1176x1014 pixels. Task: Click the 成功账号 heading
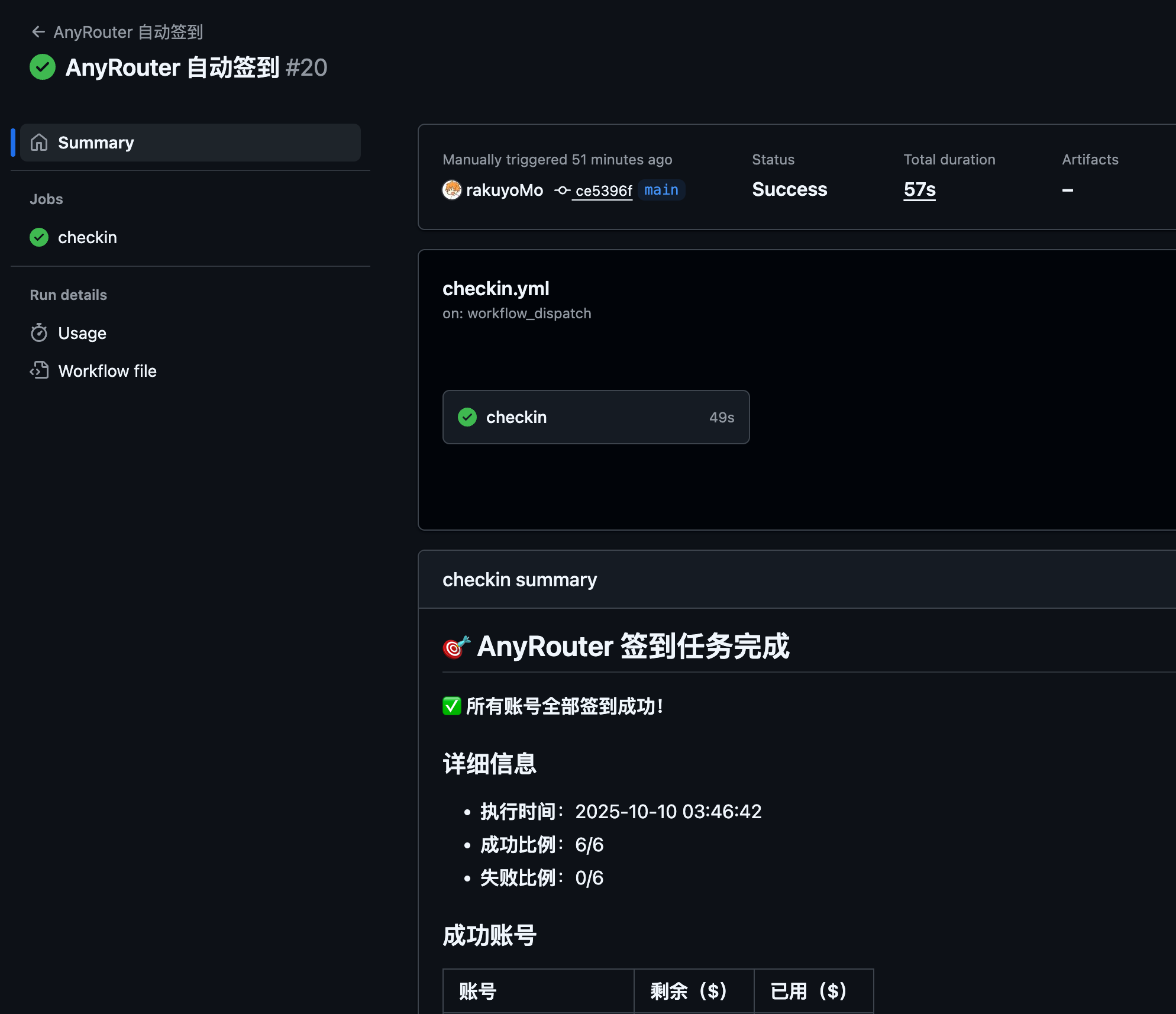(x=489, y=936)
